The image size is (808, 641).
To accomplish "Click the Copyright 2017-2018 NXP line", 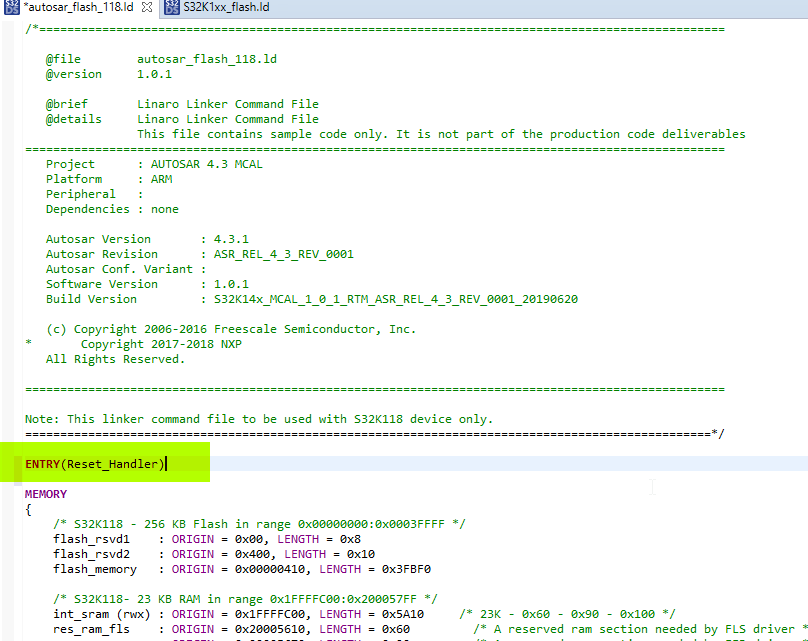I will point(161,344).
